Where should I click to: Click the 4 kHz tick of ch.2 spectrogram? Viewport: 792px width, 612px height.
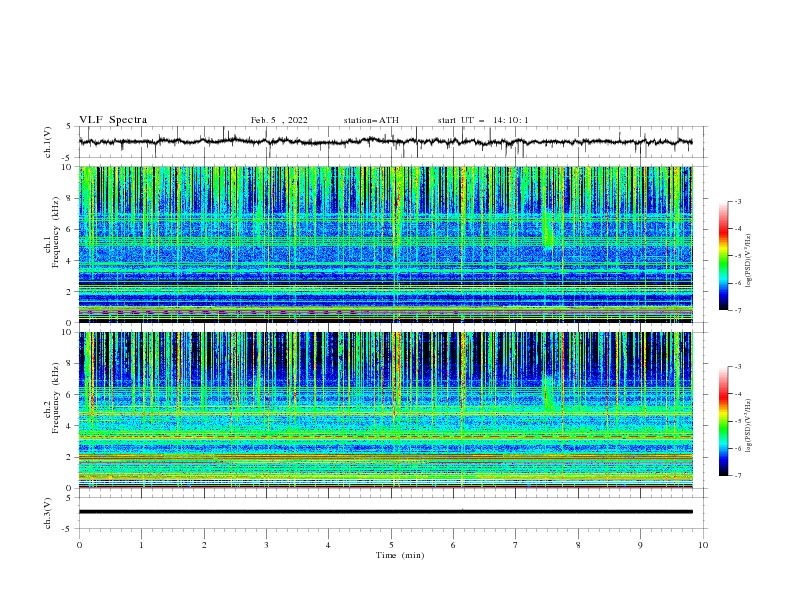(x=71, y=426)
